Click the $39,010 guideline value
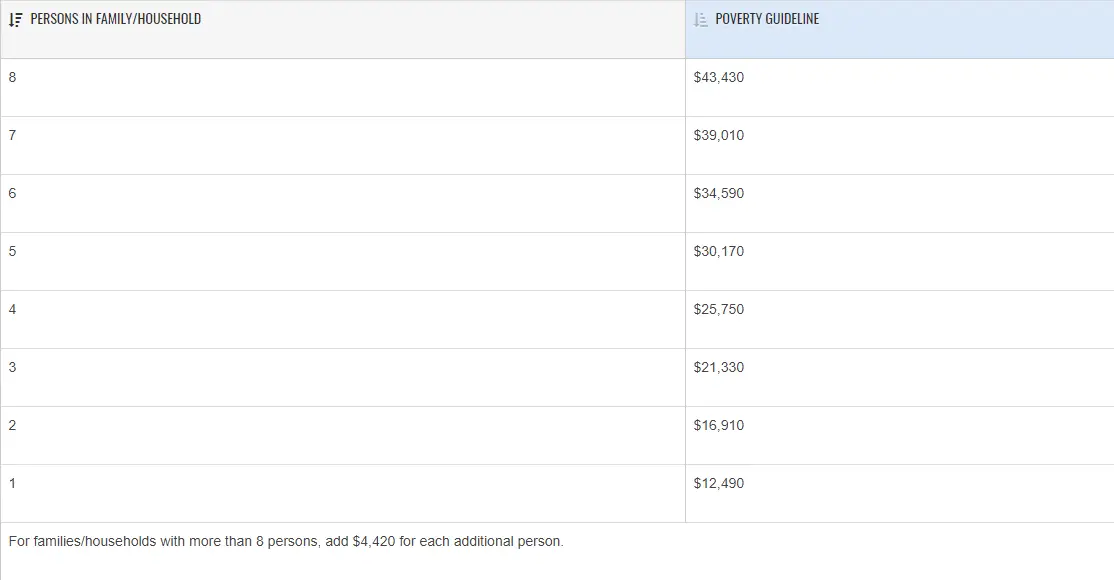The image size is (1114, 580). [718, 136]
